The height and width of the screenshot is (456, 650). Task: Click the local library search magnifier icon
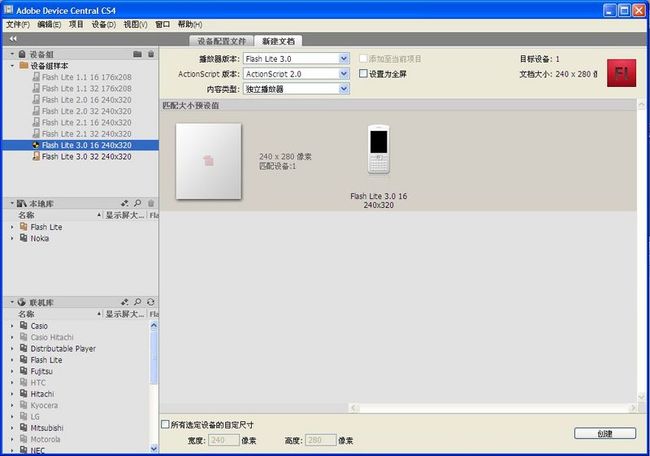(138, 203)
